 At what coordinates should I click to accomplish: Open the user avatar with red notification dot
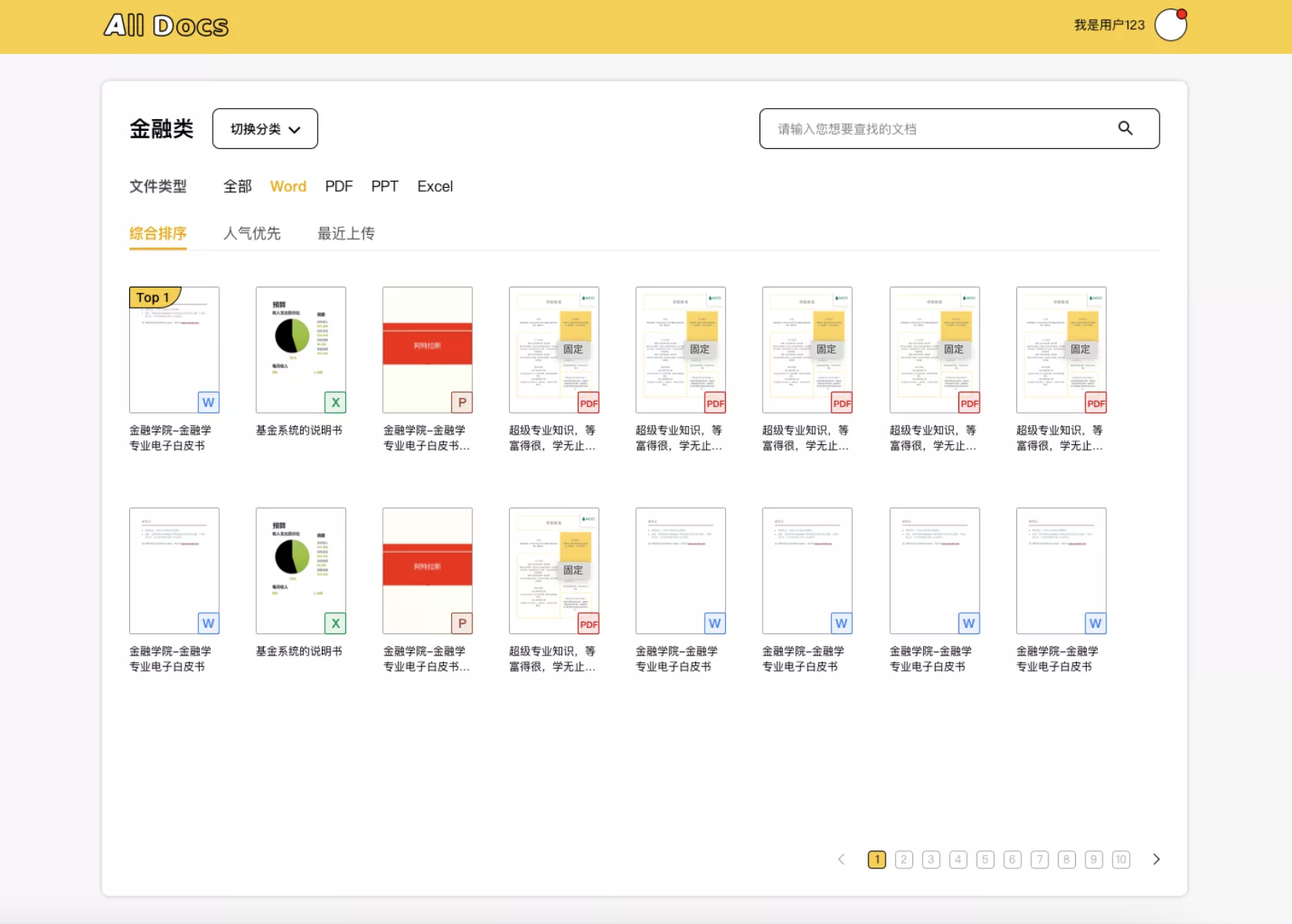(x=1171, y=25)
